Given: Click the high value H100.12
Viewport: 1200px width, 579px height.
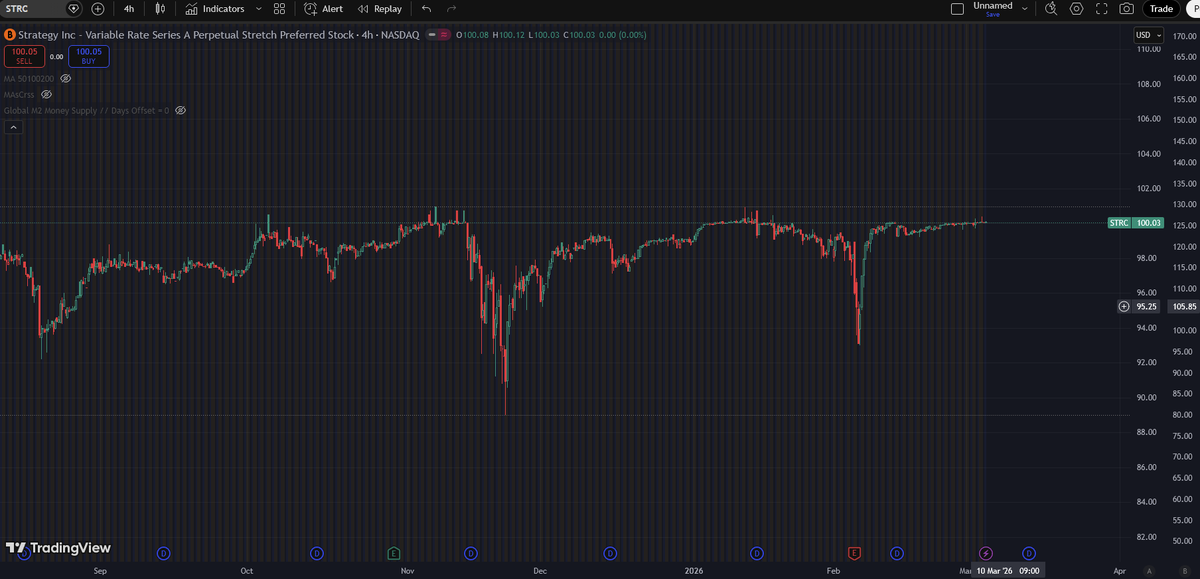Looking at the screenshot, I should pyautogui.click(x=510, y=35).
